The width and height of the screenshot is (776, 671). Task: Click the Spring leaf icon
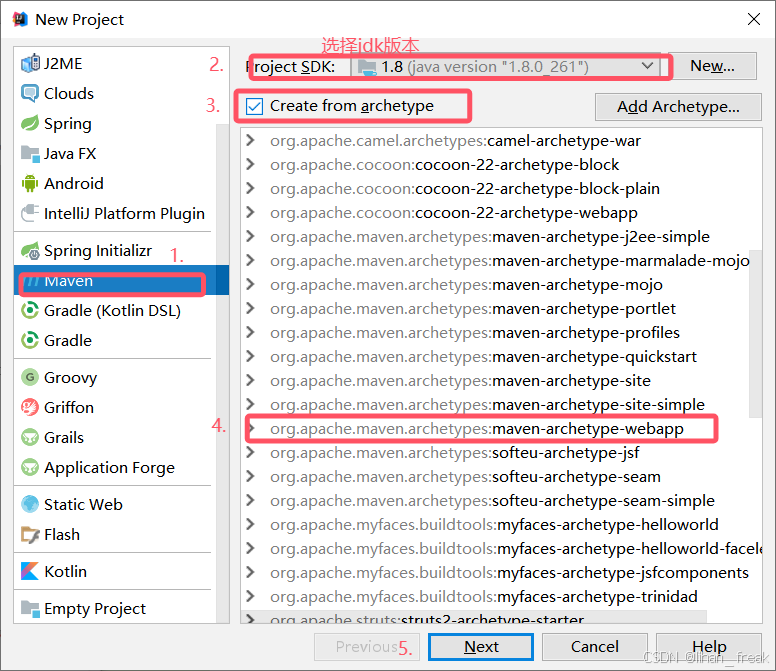(x=30, y=123)
